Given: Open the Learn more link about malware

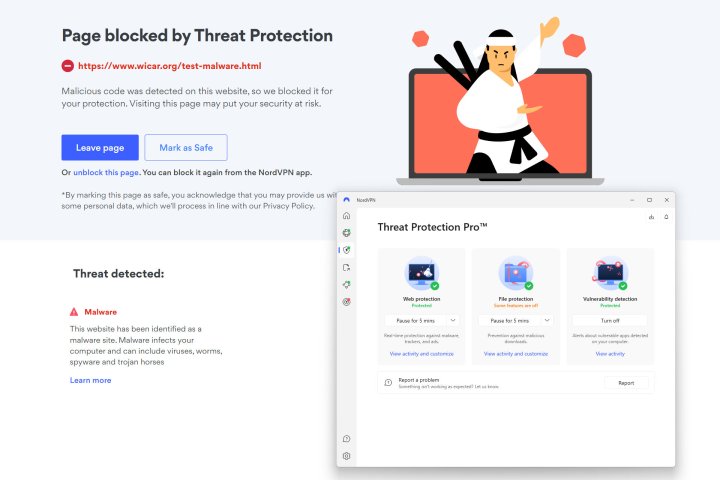Looking at the screenshot, I should click(90, 380).
